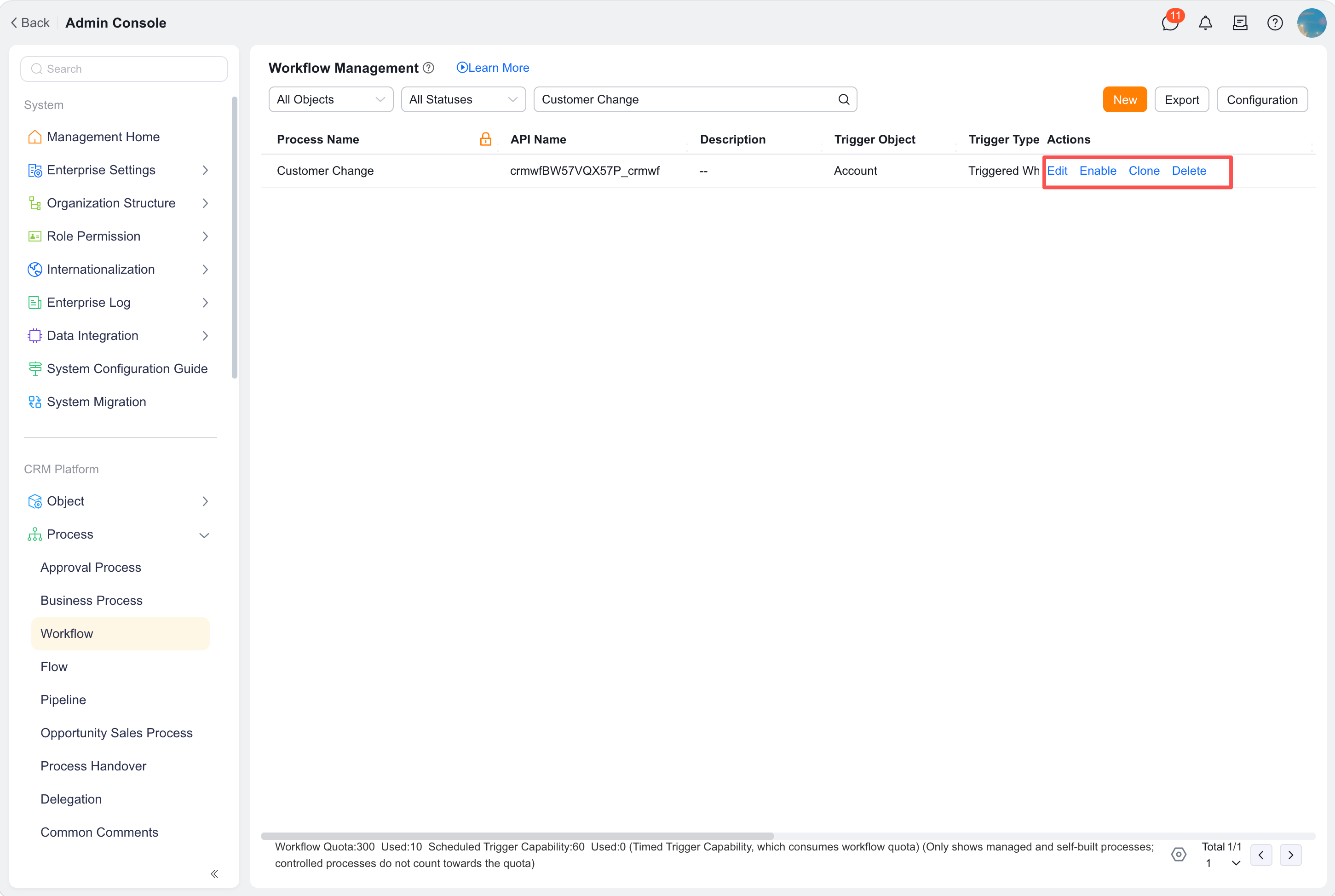1335x896 pixels.
Task: Click the Trigger Object column header
Action: [x=875, y=139]
